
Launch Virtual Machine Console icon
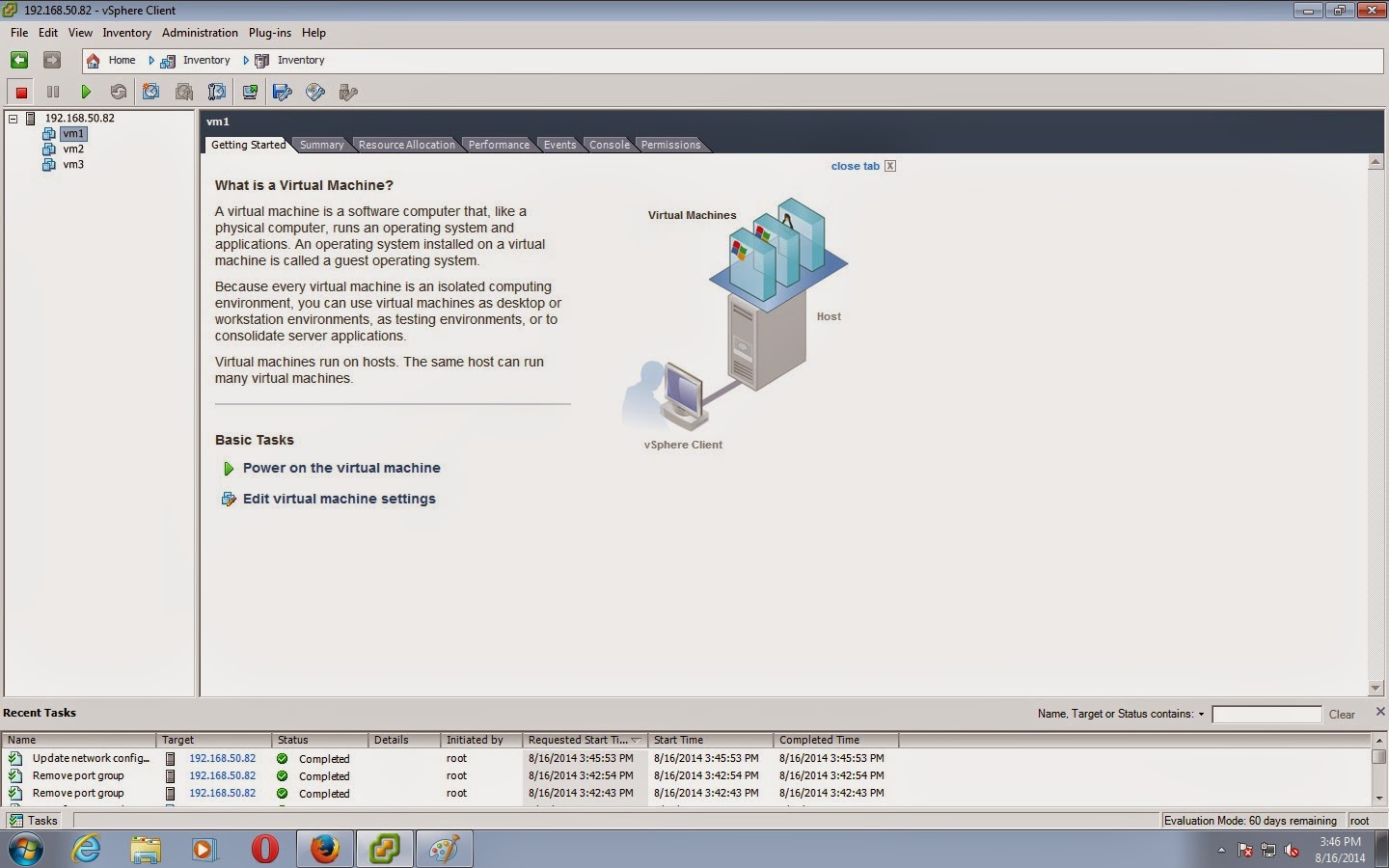[x=250, y=93]
